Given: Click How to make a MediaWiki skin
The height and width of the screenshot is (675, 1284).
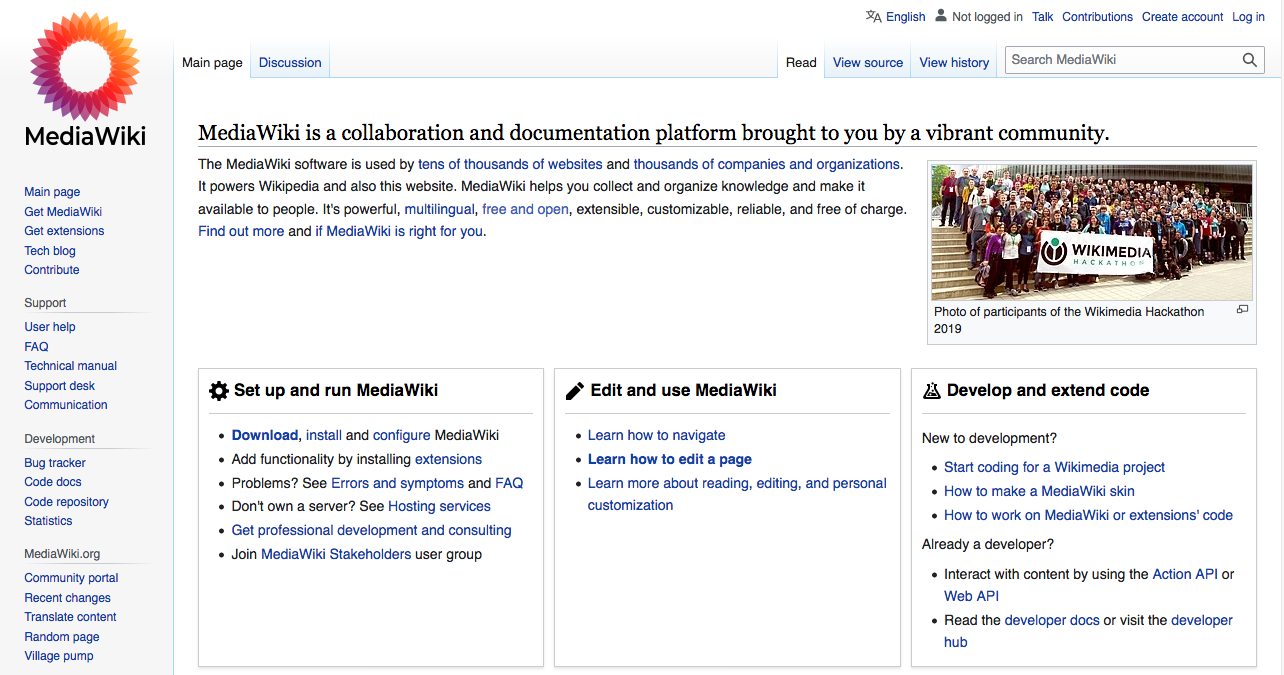Looking at the screenshot, I should (1039, 491).
